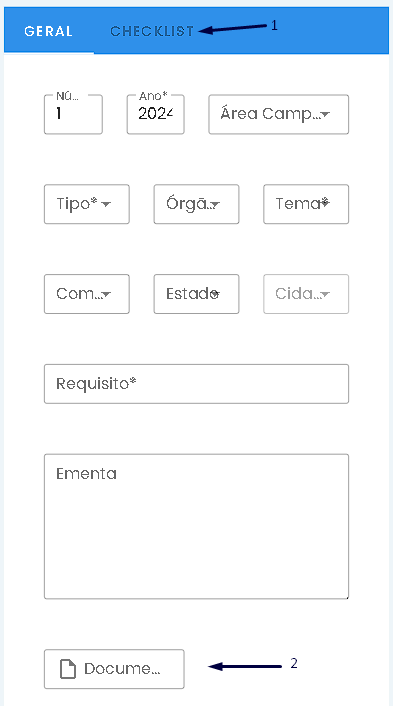Open the disabled Cida... dropdown

coord(306,294)
